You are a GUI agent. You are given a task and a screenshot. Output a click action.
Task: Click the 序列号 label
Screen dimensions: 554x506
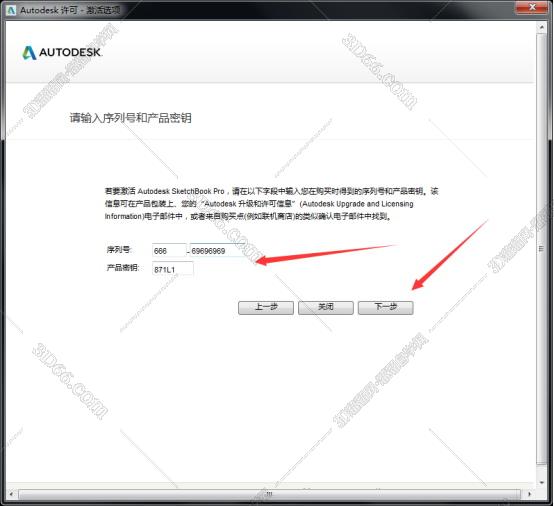coord(119,250)
